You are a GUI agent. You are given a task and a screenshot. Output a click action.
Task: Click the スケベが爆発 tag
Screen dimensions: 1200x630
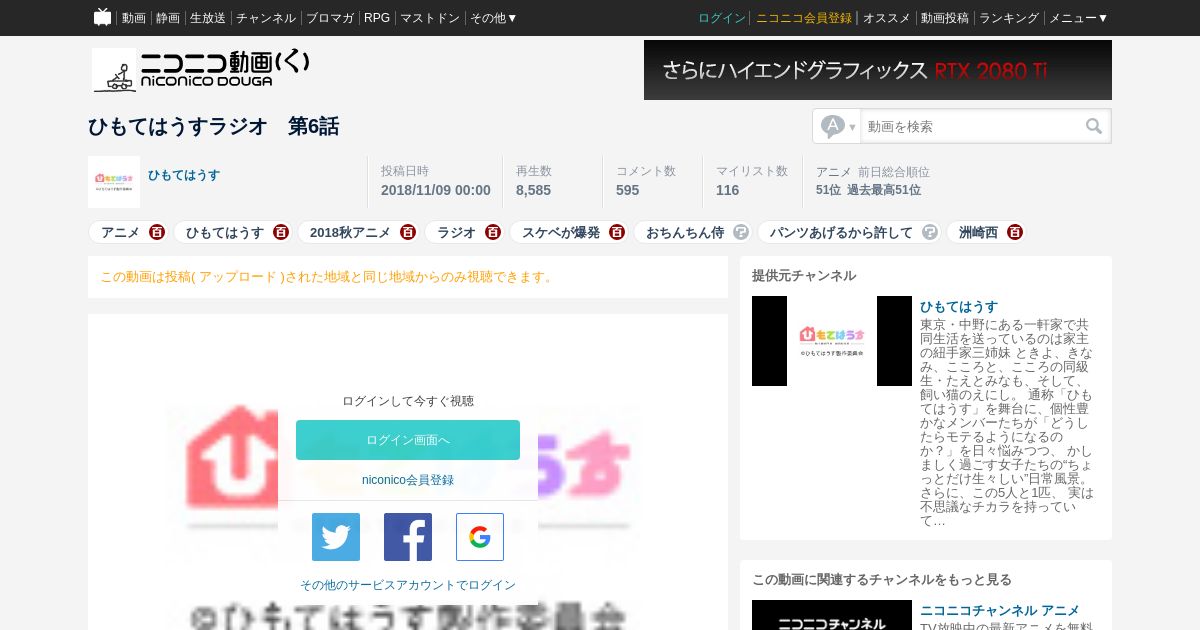[x=561, y=232]
